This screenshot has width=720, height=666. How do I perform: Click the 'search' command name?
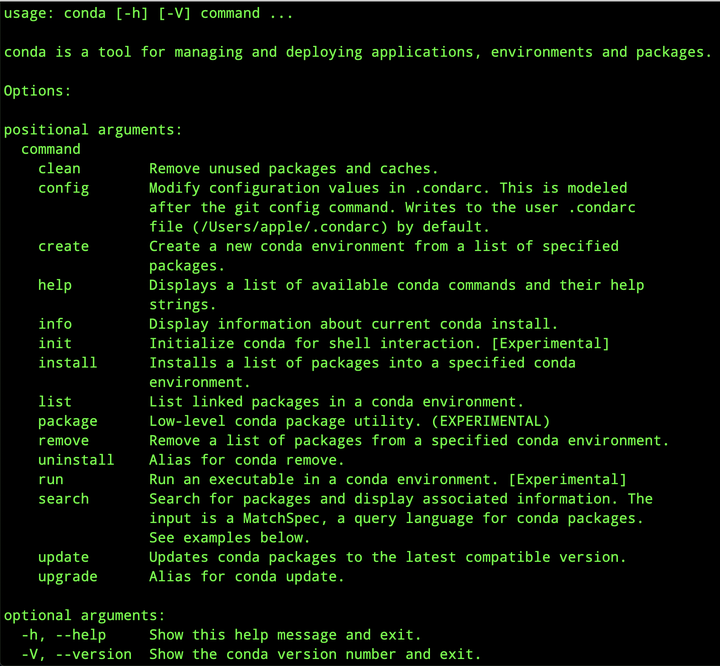click(63, 499)
